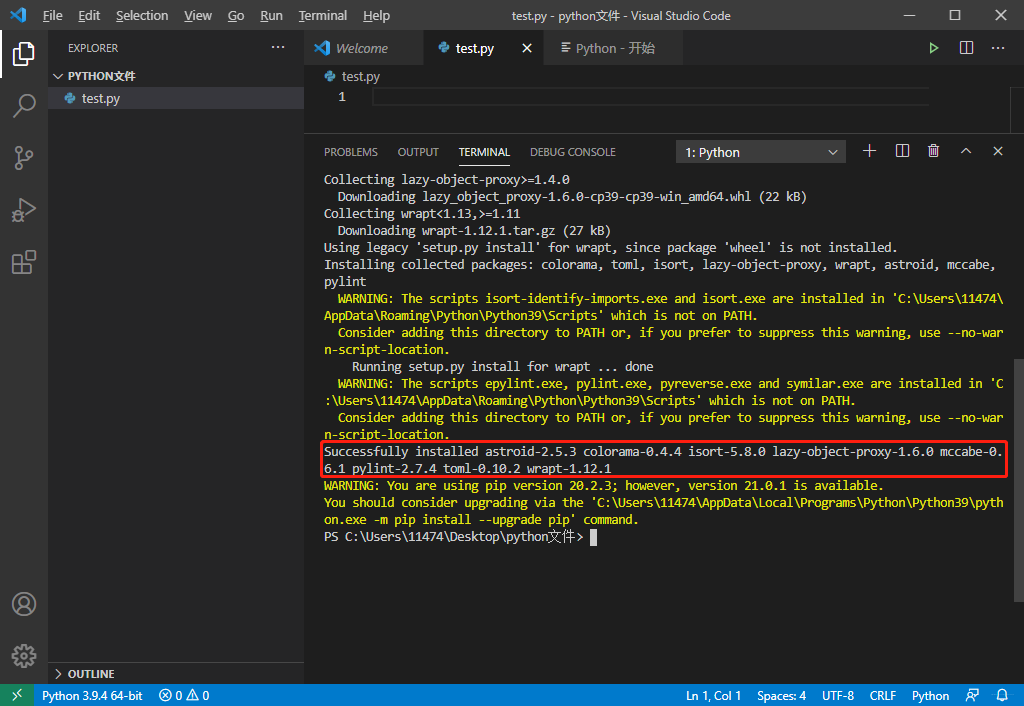Switch to the Welcome tab
This screenshot has height=706, width=1024.
[363, 47]
